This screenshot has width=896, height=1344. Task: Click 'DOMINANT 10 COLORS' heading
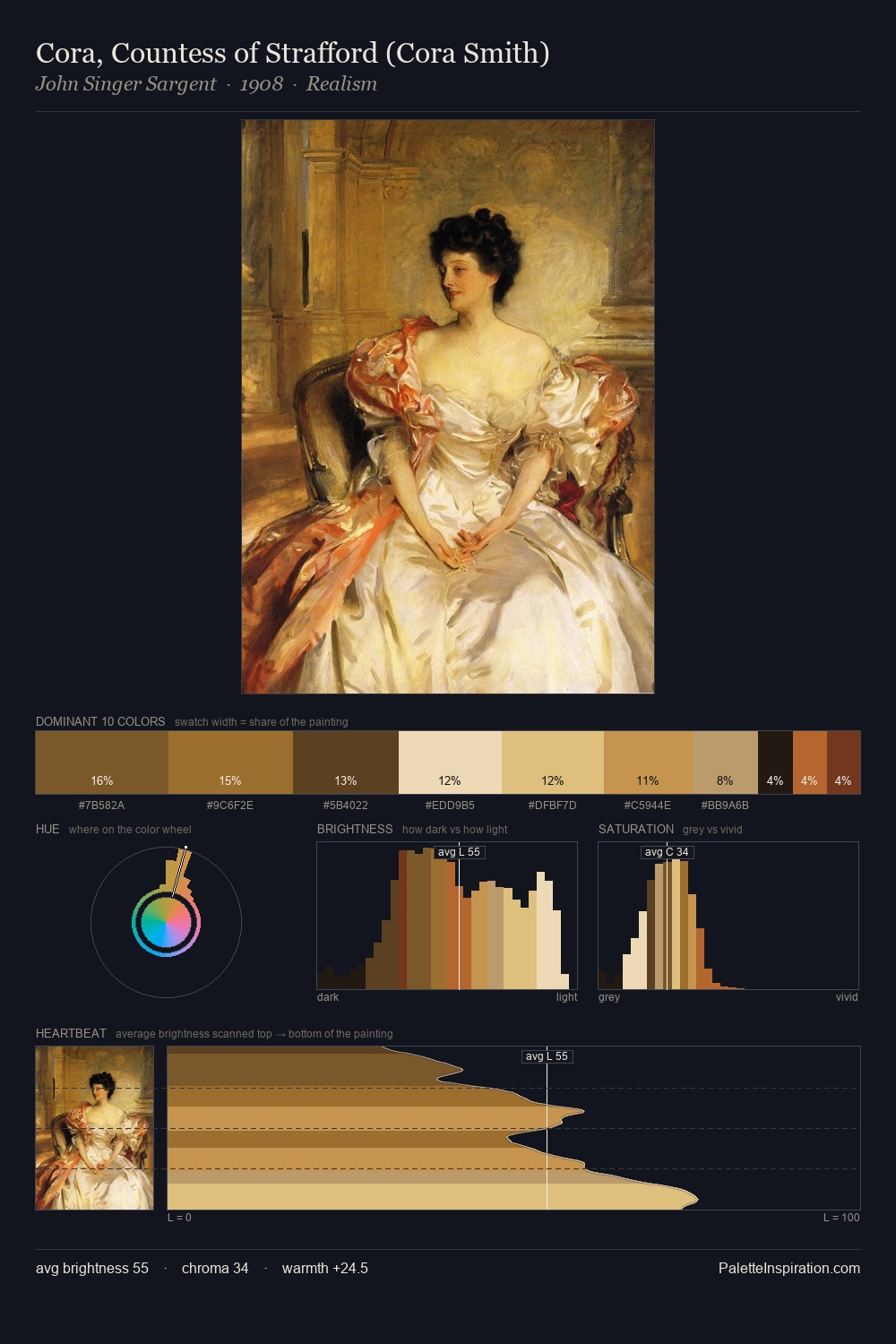pos(100,721)
